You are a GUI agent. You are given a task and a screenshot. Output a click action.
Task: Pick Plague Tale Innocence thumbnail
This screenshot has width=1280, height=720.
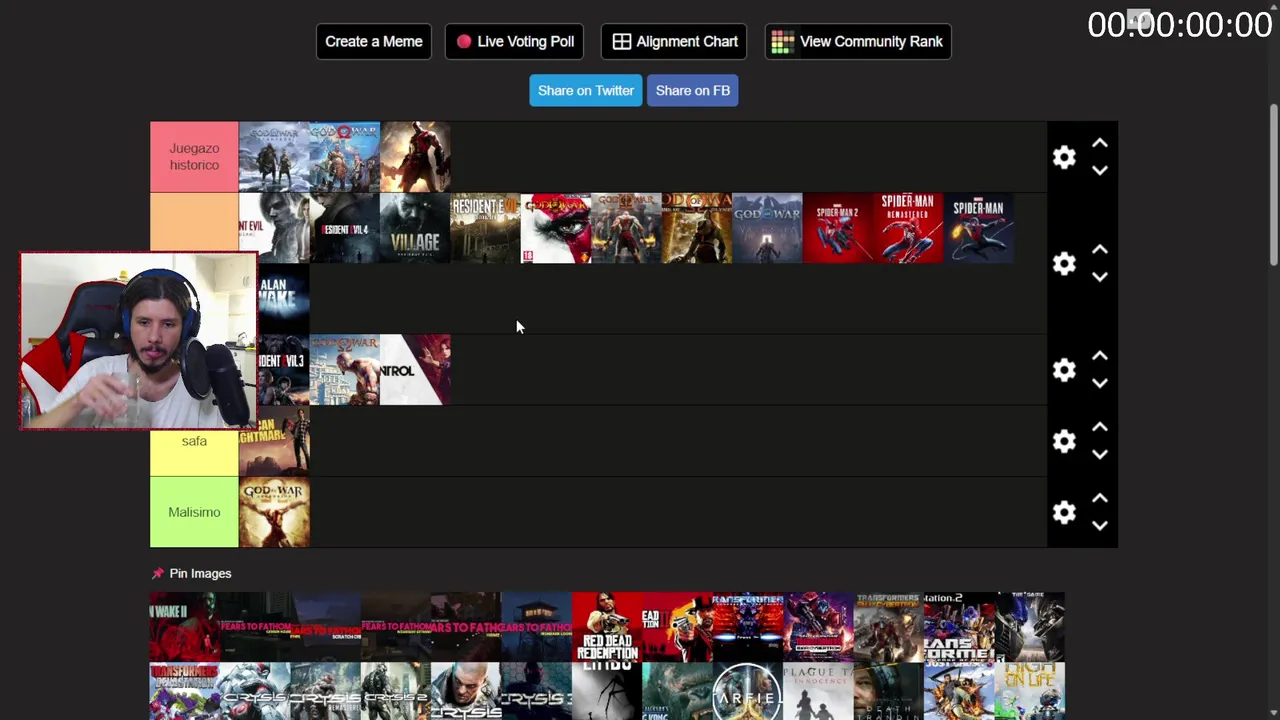[x=818, y=691]
